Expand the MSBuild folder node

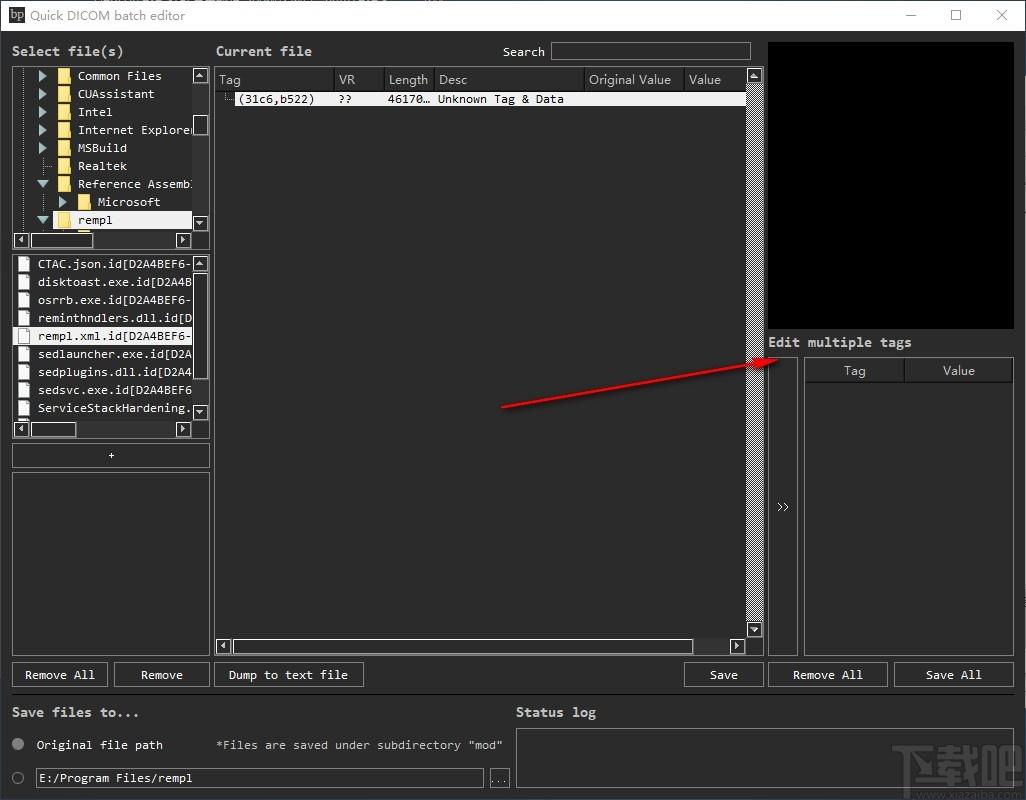tap(43, 148)
